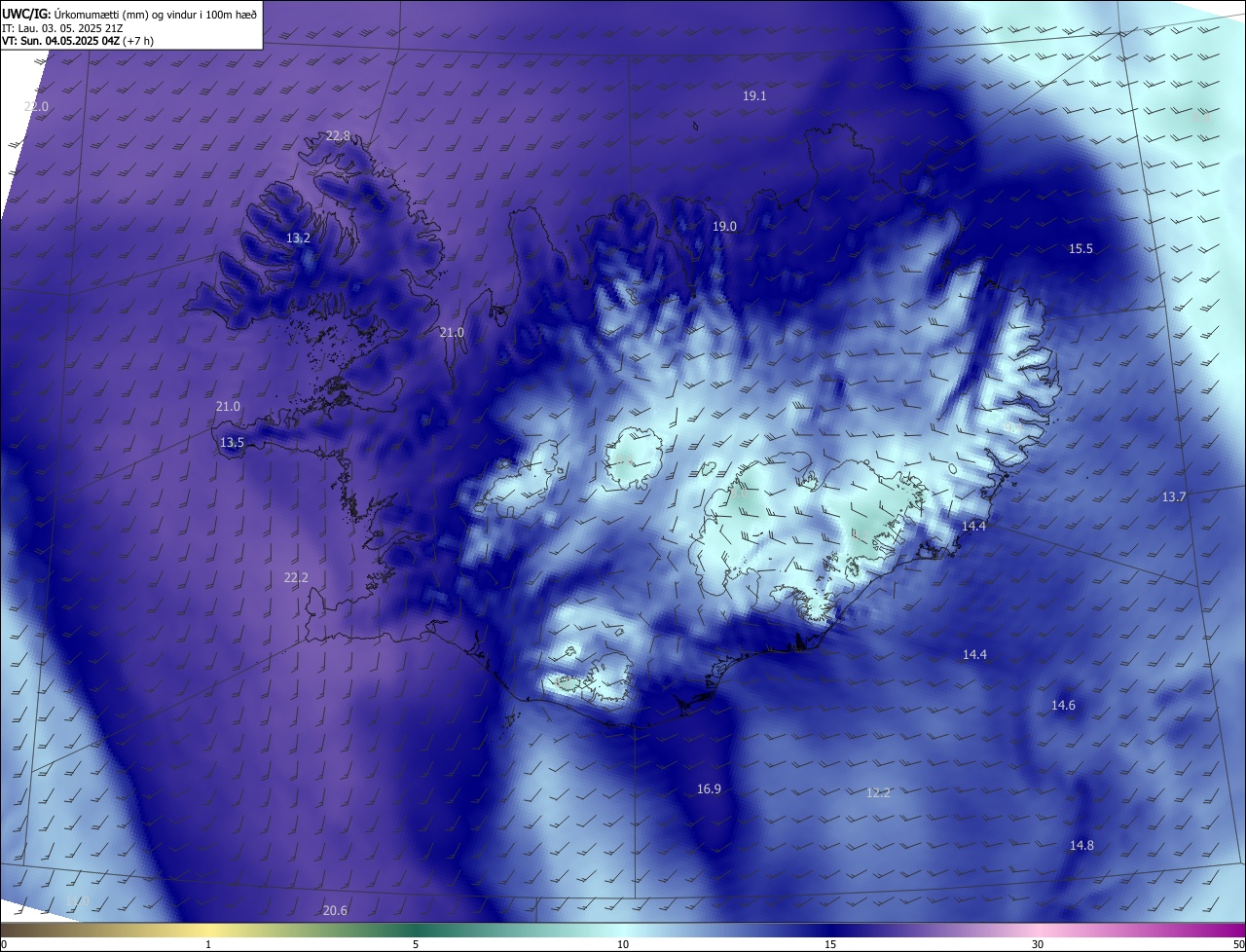Click the 16.9 value south of Iceland
Viewport: 1246px width, 952px height.
pos(709,788)
